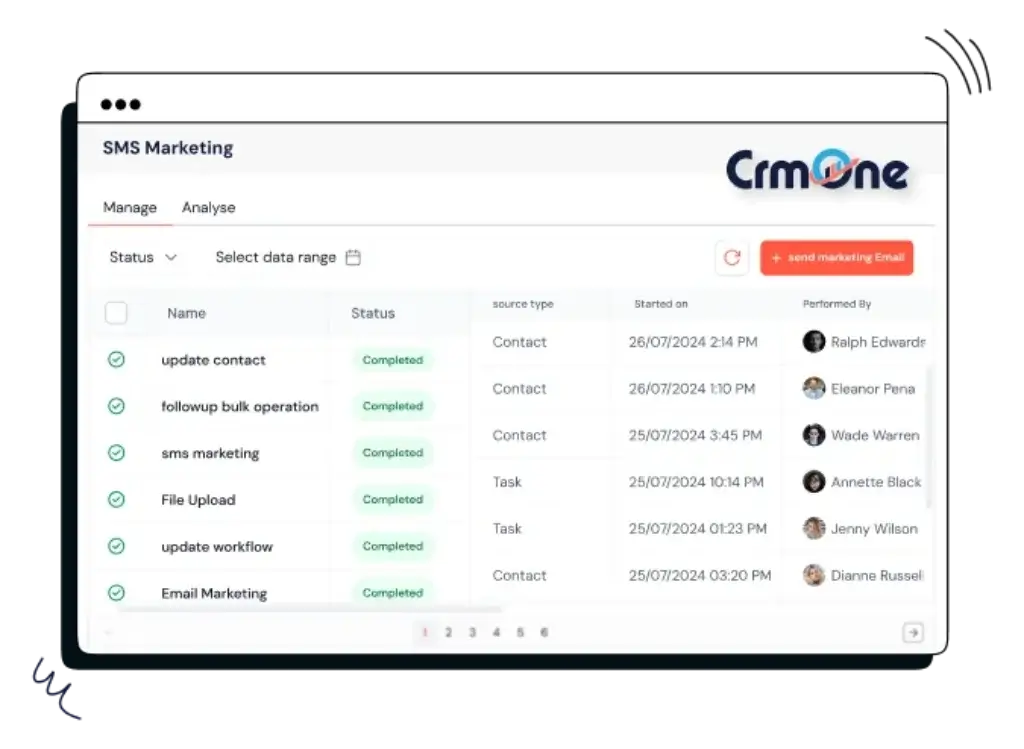Click the name Ralph Edwards

(878, 342)
